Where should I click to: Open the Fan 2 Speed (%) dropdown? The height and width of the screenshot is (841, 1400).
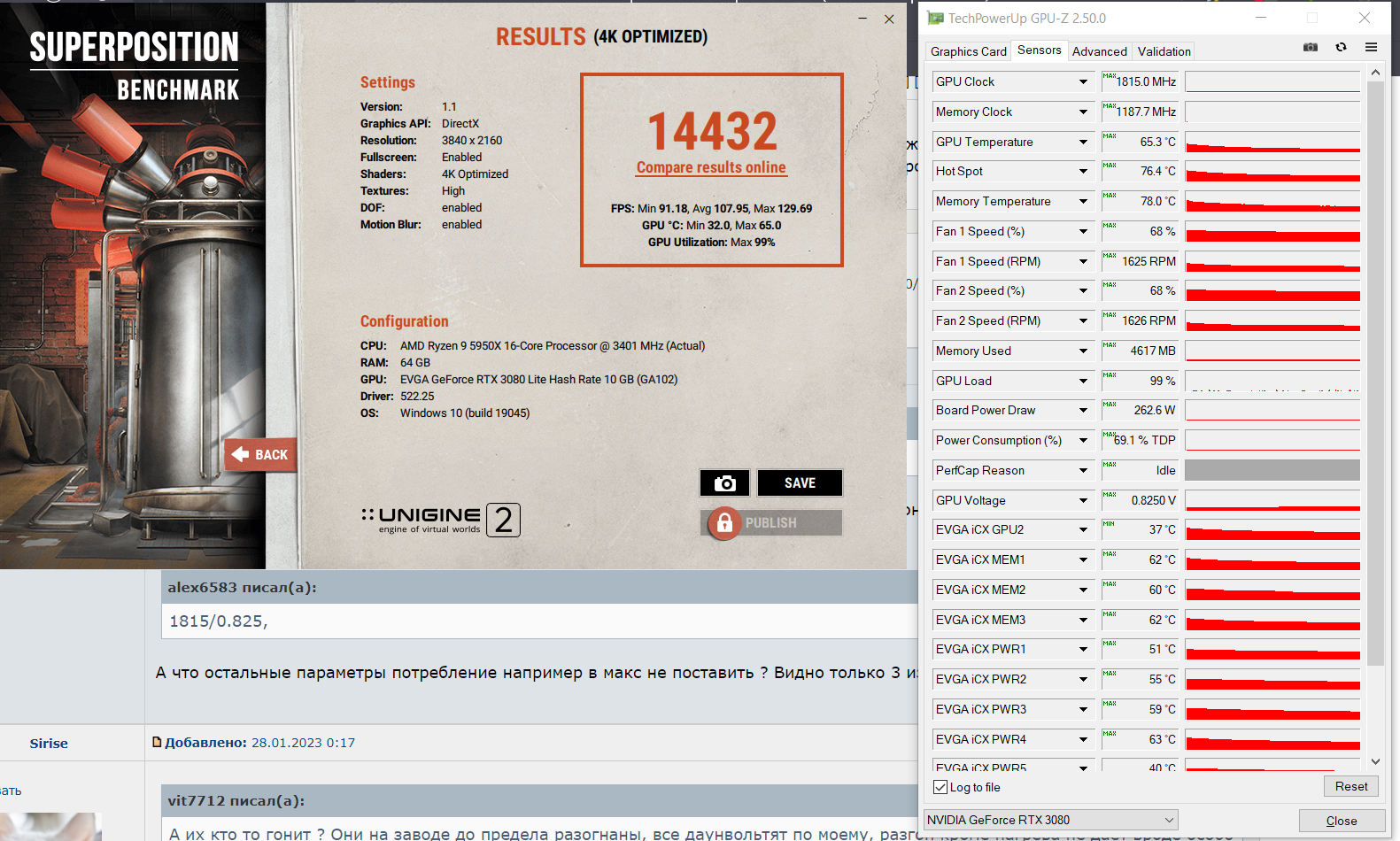1083,290
